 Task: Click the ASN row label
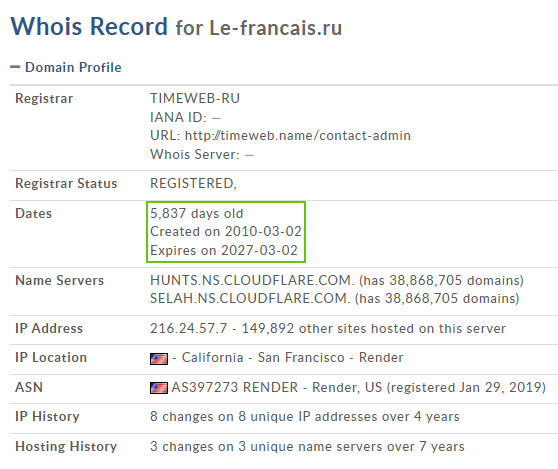coord(29,387)
